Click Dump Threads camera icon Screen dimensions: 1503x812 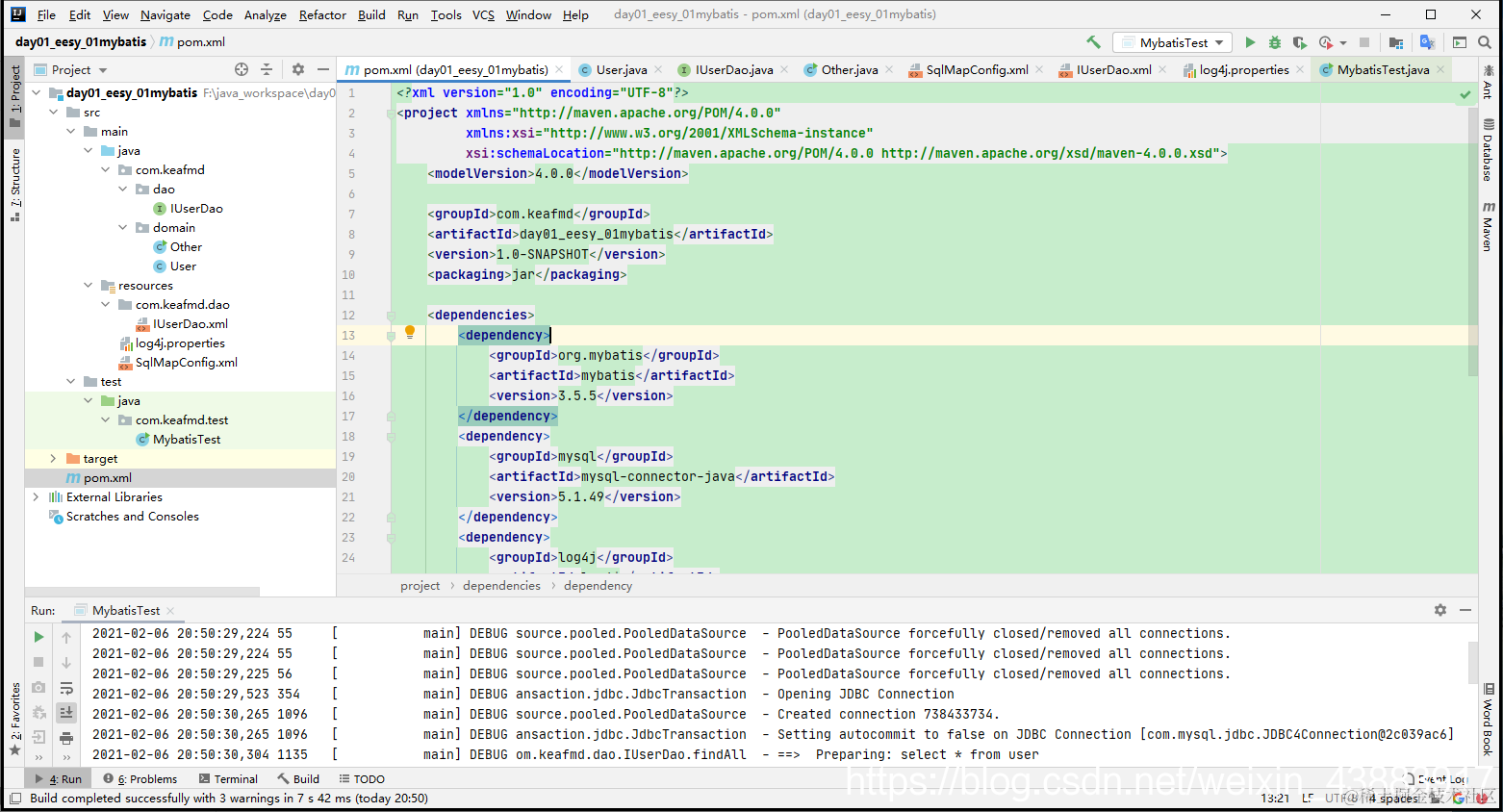point(38,687)
